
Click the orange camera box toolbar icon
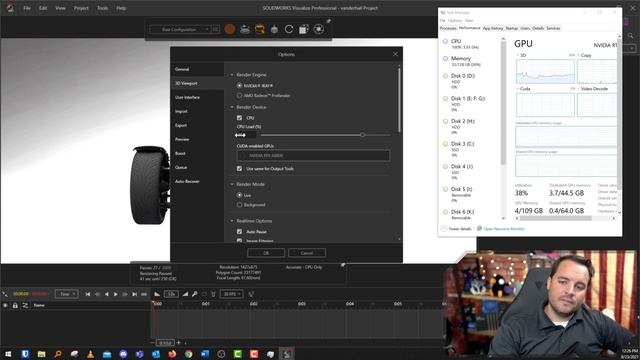coord(260,29)
